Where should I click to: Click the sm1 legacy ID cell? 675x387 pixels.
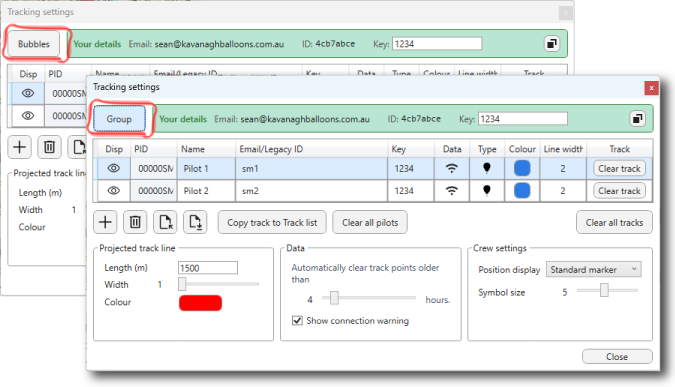click(312, 168)
